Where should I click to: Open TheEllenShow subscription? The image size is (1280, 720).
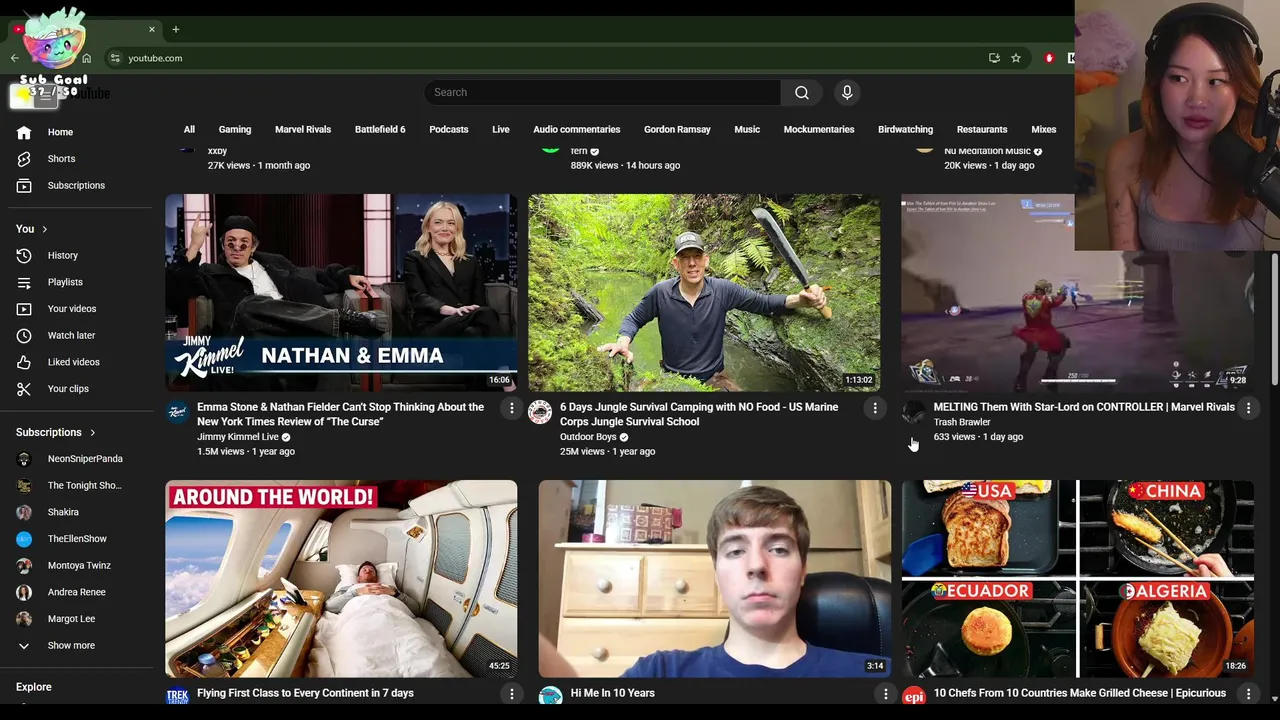(x=78, y=539)
